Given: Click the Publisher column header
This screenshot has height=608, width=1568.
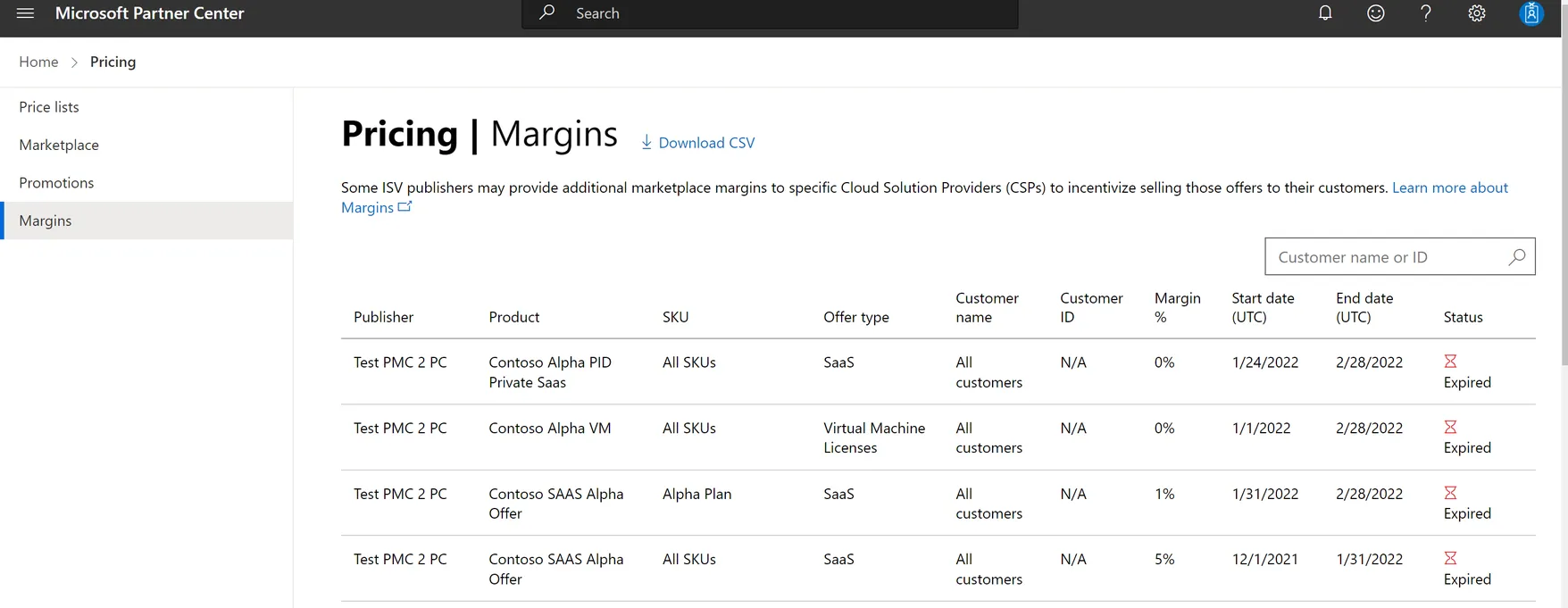Looking at the screenshot, I should (383, 317).
